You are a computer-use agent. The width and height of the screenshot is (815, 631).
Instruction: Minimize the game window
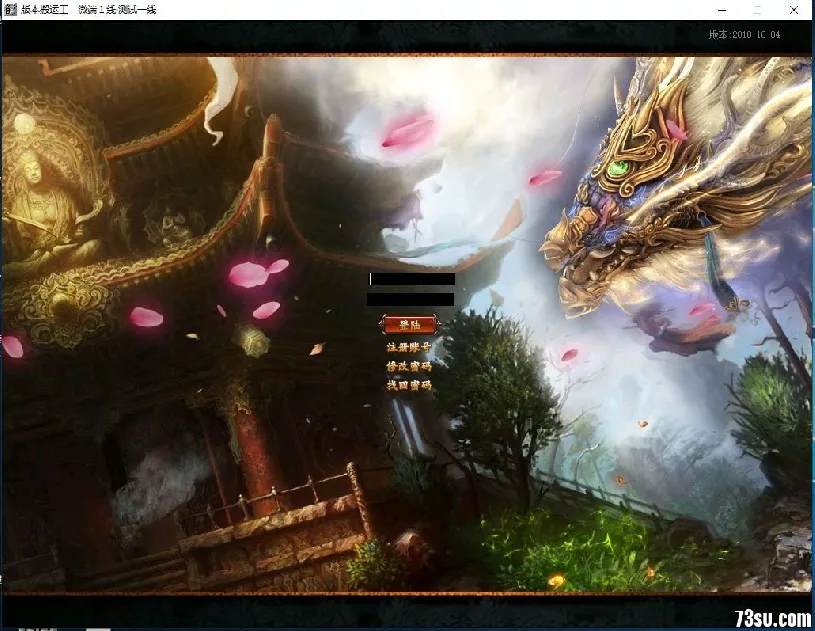click(723, 10)
